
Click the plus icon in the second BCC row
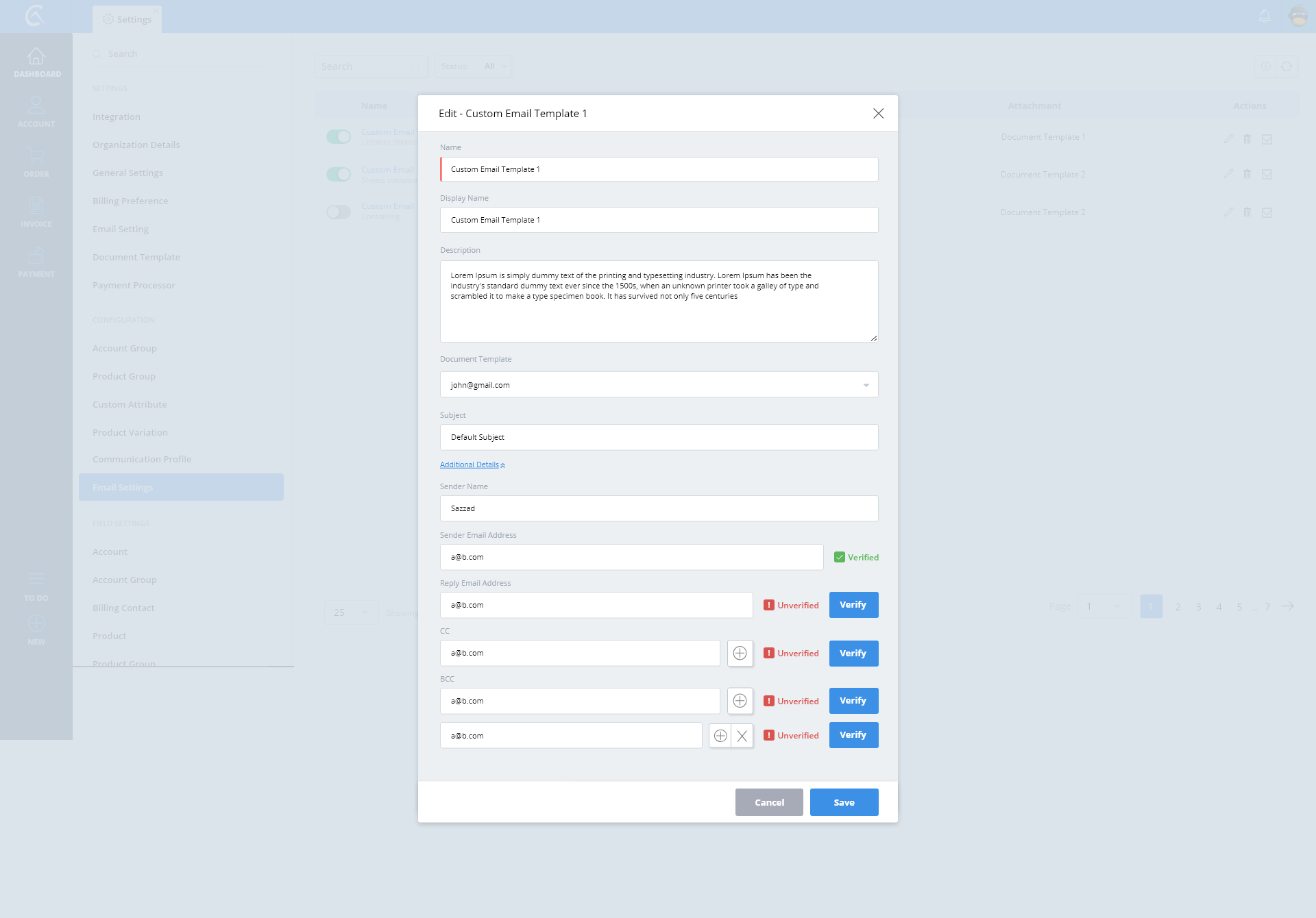click(720, 736)
